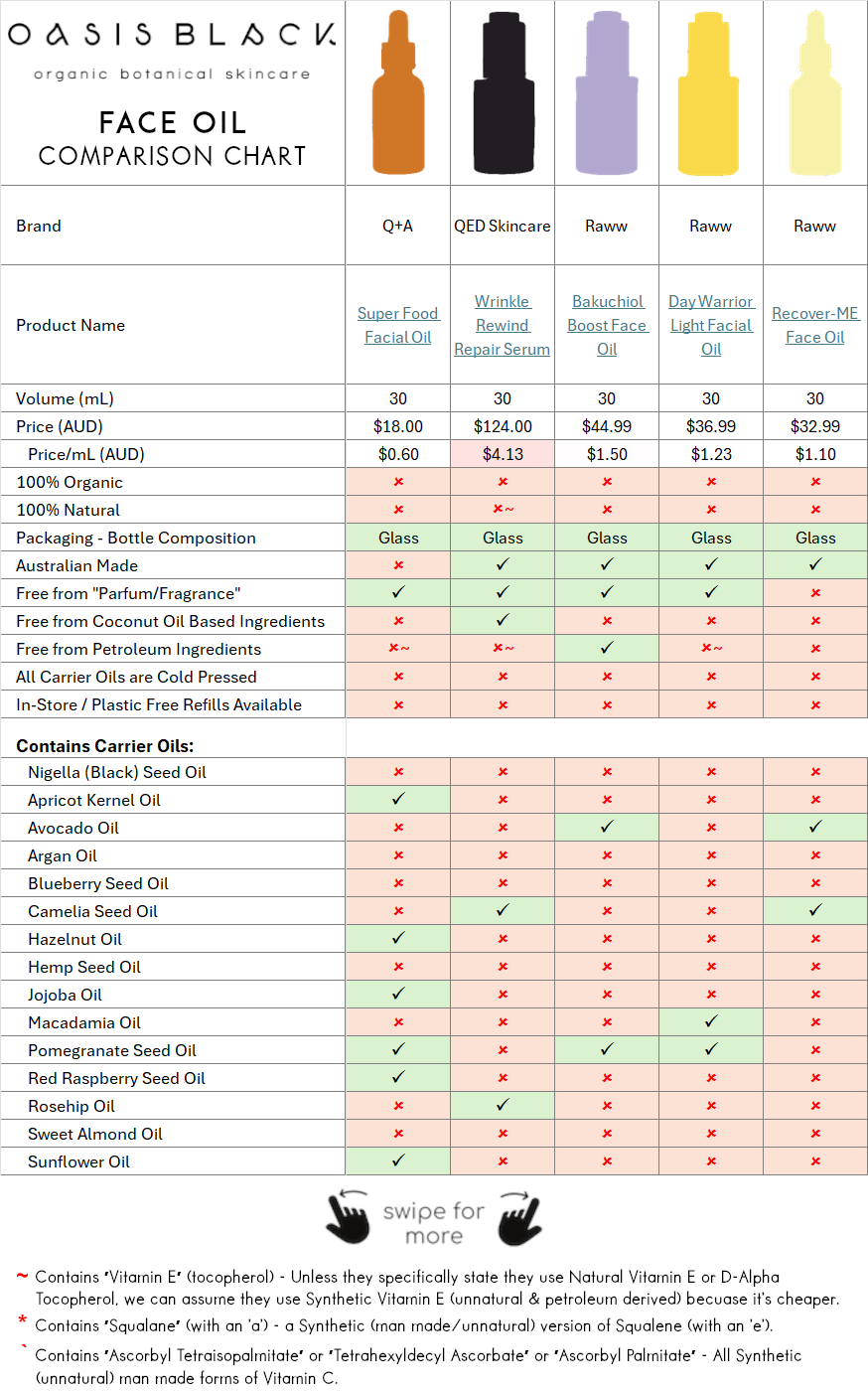Click Q+A's Glass packaging cell
The width and height of the screenshot is (868, 1391).
(x=398, y=538)
